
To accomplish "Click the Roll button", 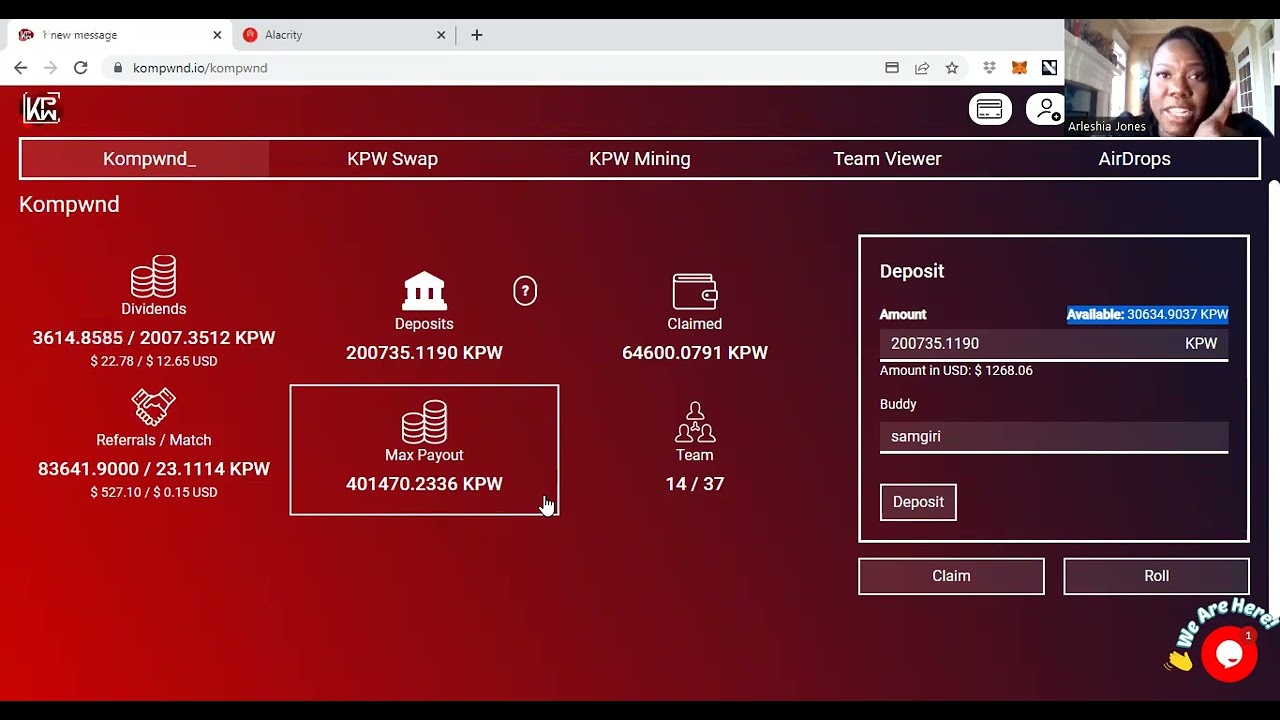I will [1156, 576].
